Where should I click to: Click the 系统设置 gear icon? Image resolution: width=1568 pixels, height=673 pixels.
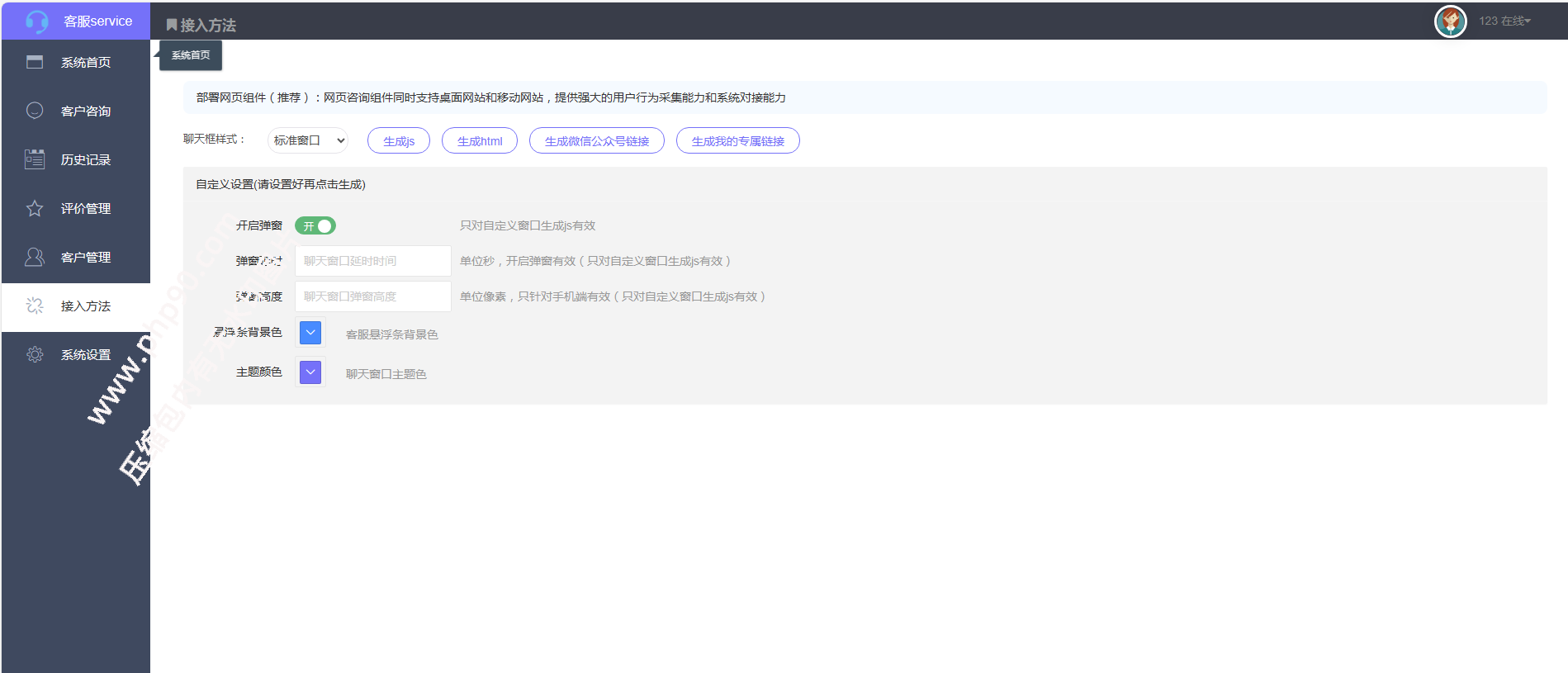(x=35, y=354)
